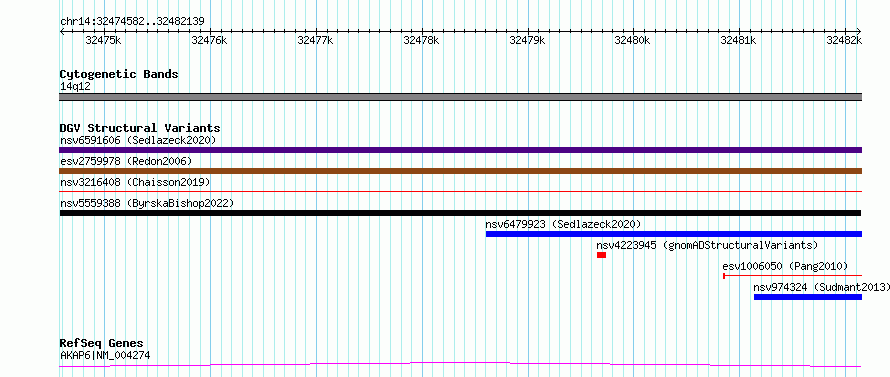Click the 32478k ruler tick label
The height and width of the screenshot is (377, 890).
[421, 40]
